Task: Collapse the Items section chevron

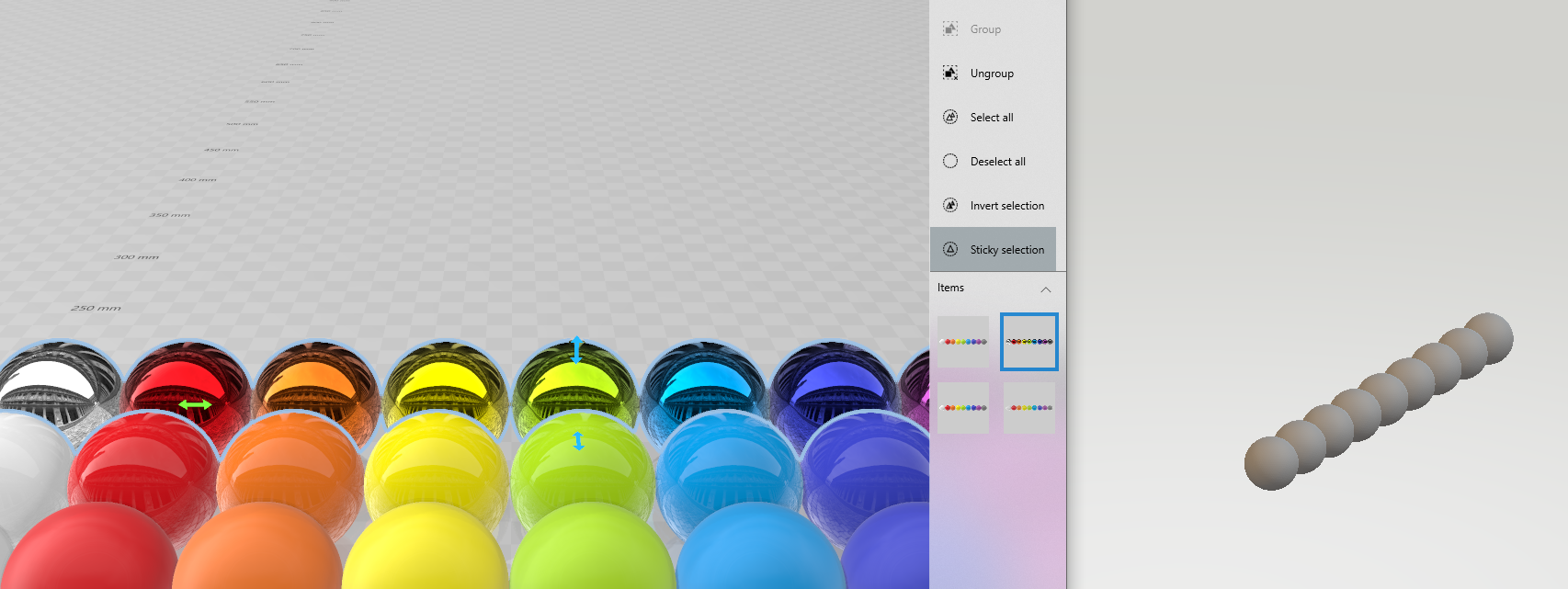Action: click(1046, 289)
